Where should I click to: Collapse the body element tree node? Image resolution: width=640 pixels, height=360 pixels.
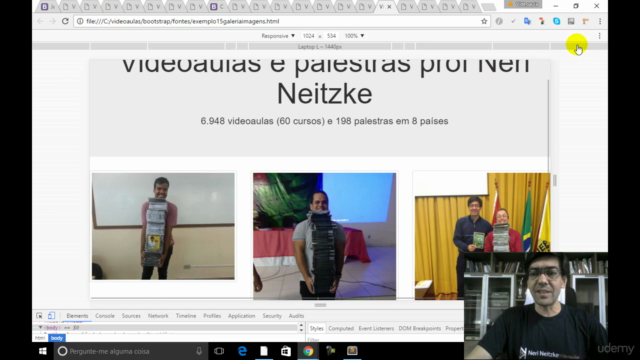point(40,327)
